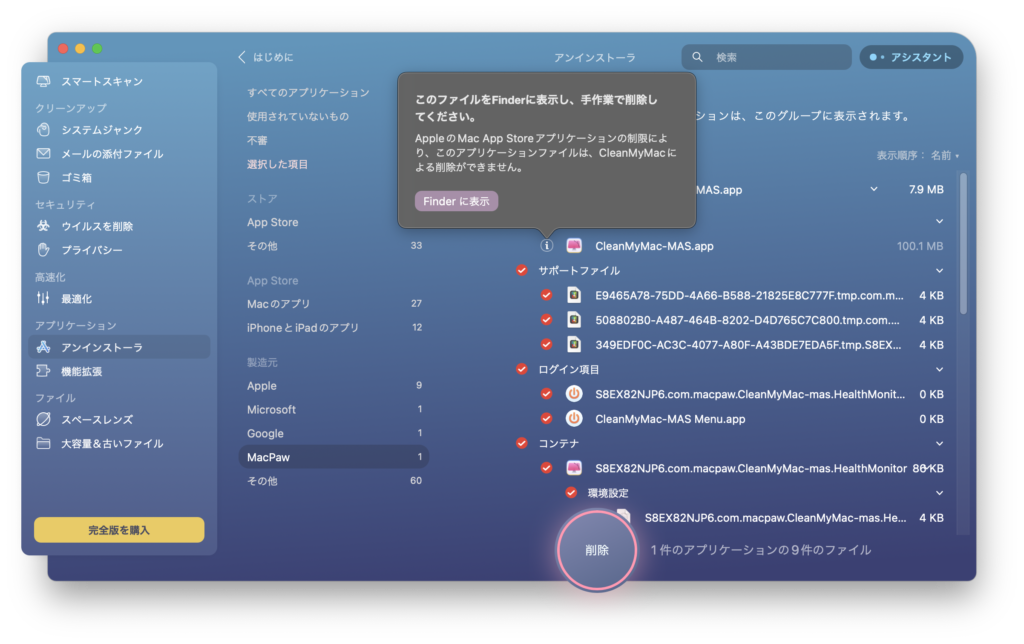The width and height of the screenshot is (1024, 644).
Task: Click file icon of E9465A78 support file
Action: click(574, 295)
